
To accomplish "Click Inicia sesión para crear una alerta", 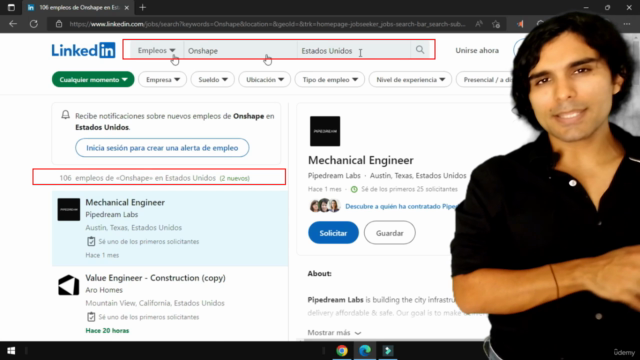I will [162, 148].
